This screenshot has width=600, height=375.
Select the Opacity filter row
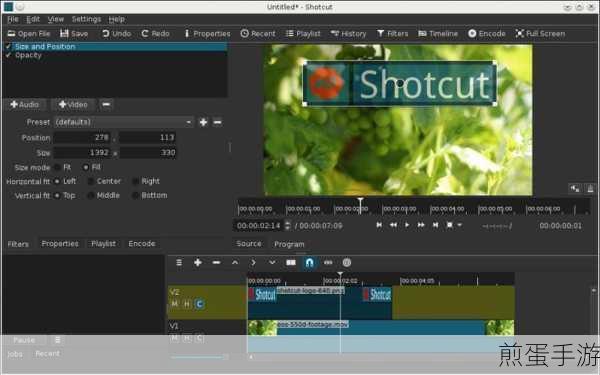pyautogui.click(x=115, y=55)
